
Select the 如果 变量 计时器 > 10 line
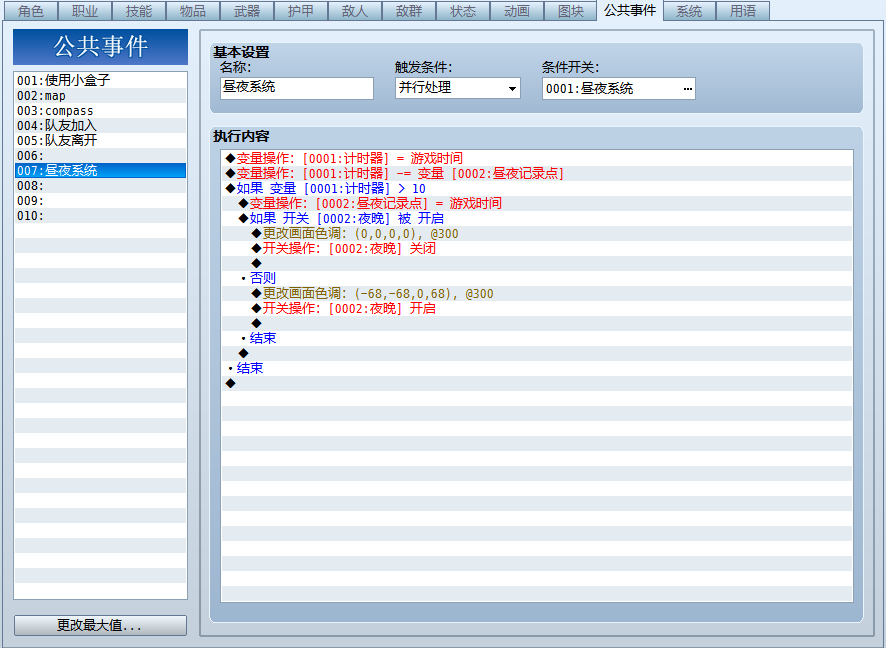pyautogui.click(x=537, y=188)
